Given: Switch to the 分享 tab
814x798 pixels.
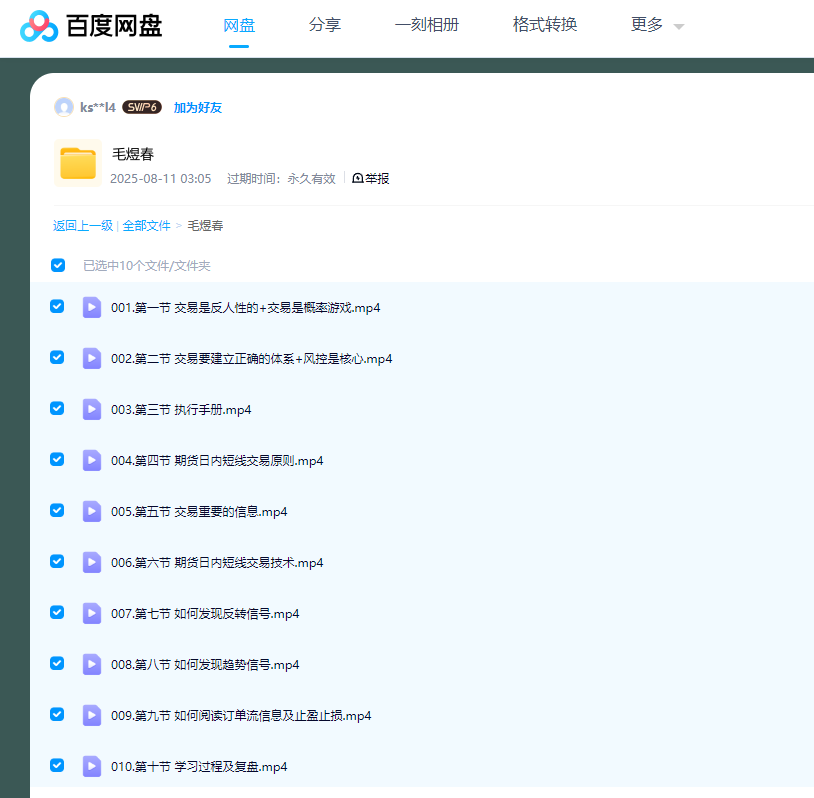Looking at the screenshot, I should tap(325, 25).
